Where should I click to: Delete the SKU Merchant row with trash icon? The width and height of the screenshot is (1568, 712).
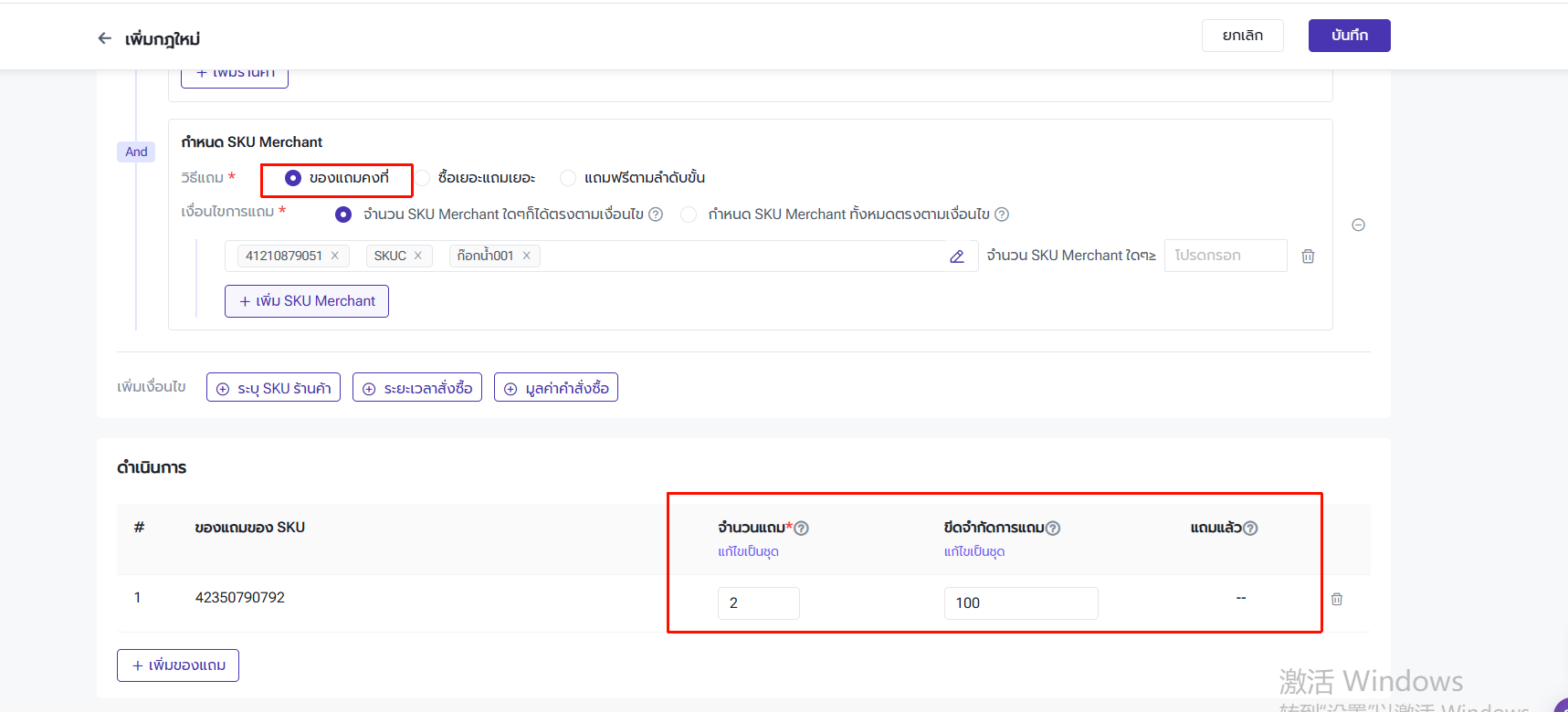1308,257
